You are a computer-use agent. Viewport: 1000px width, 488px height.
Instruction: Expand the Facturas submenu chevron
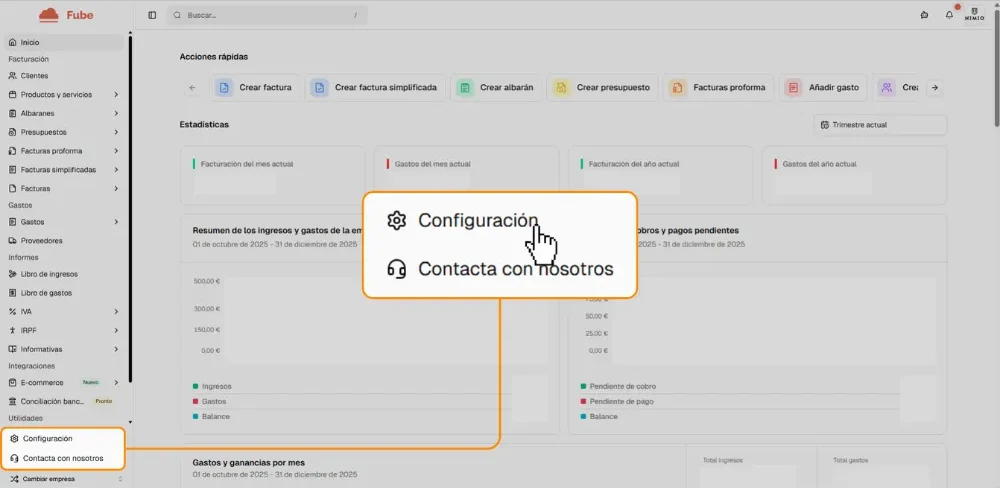tap(116, 189)
